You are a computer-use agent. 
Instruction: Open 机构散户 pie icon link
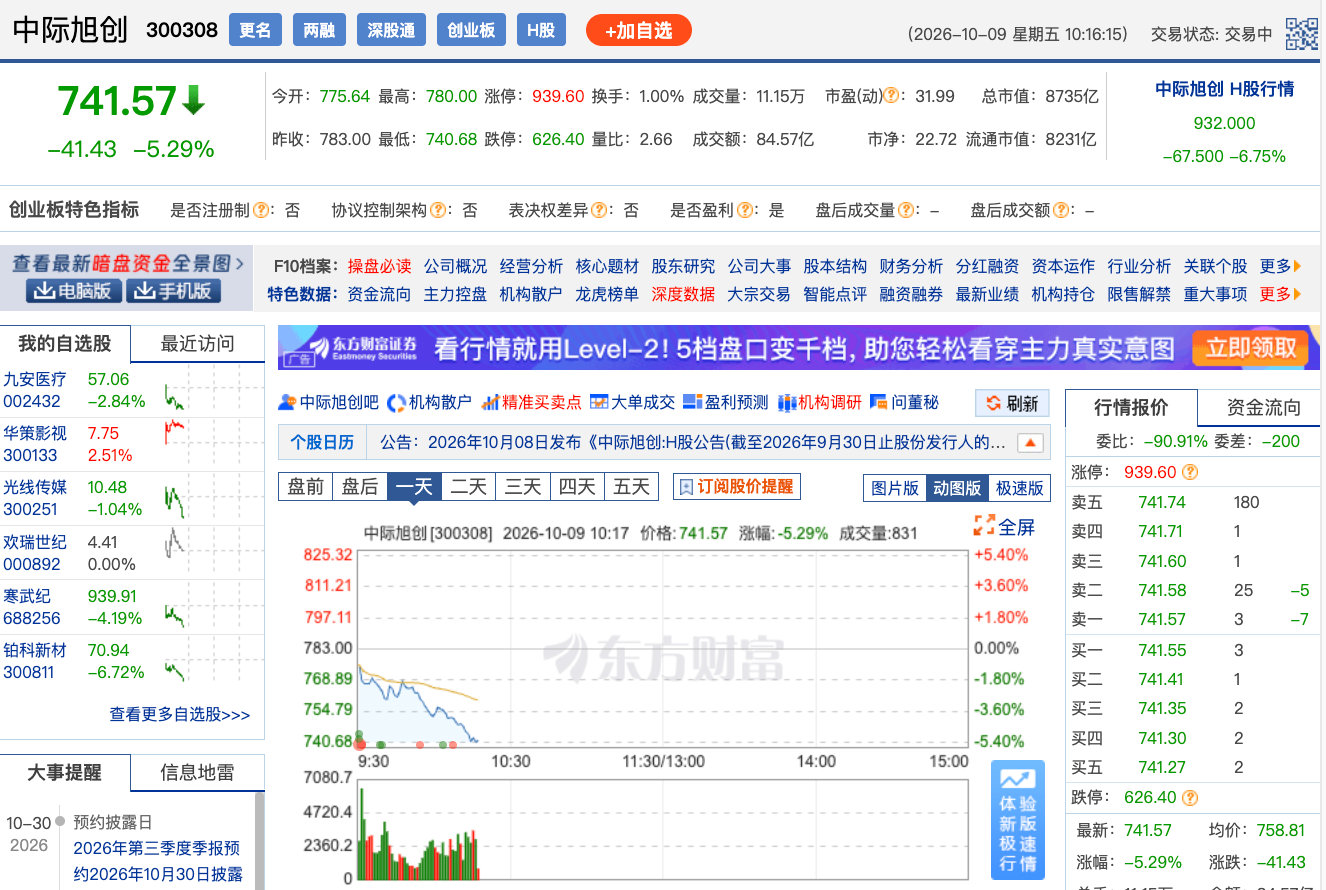tap(429, 402)
